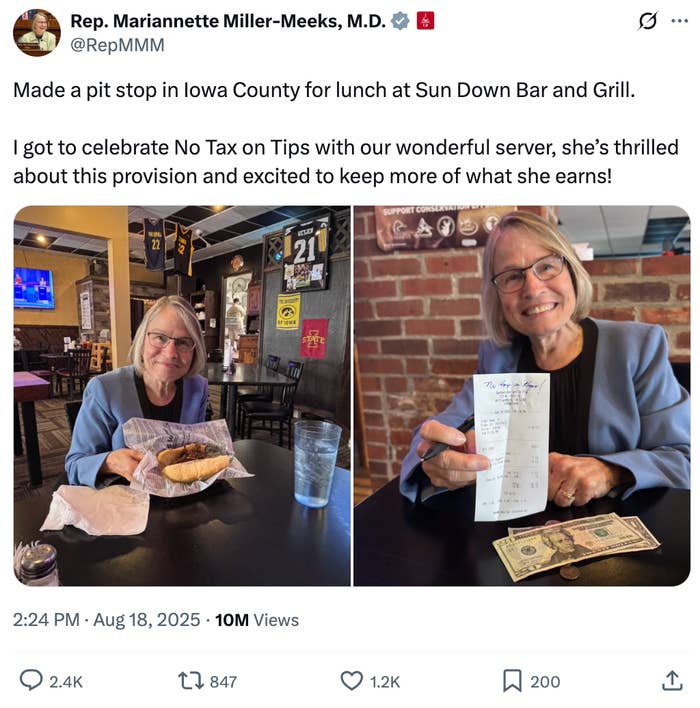Click the @RepMMM handle
This screenshot has width=700, height=708.
[x=117, y=45]
